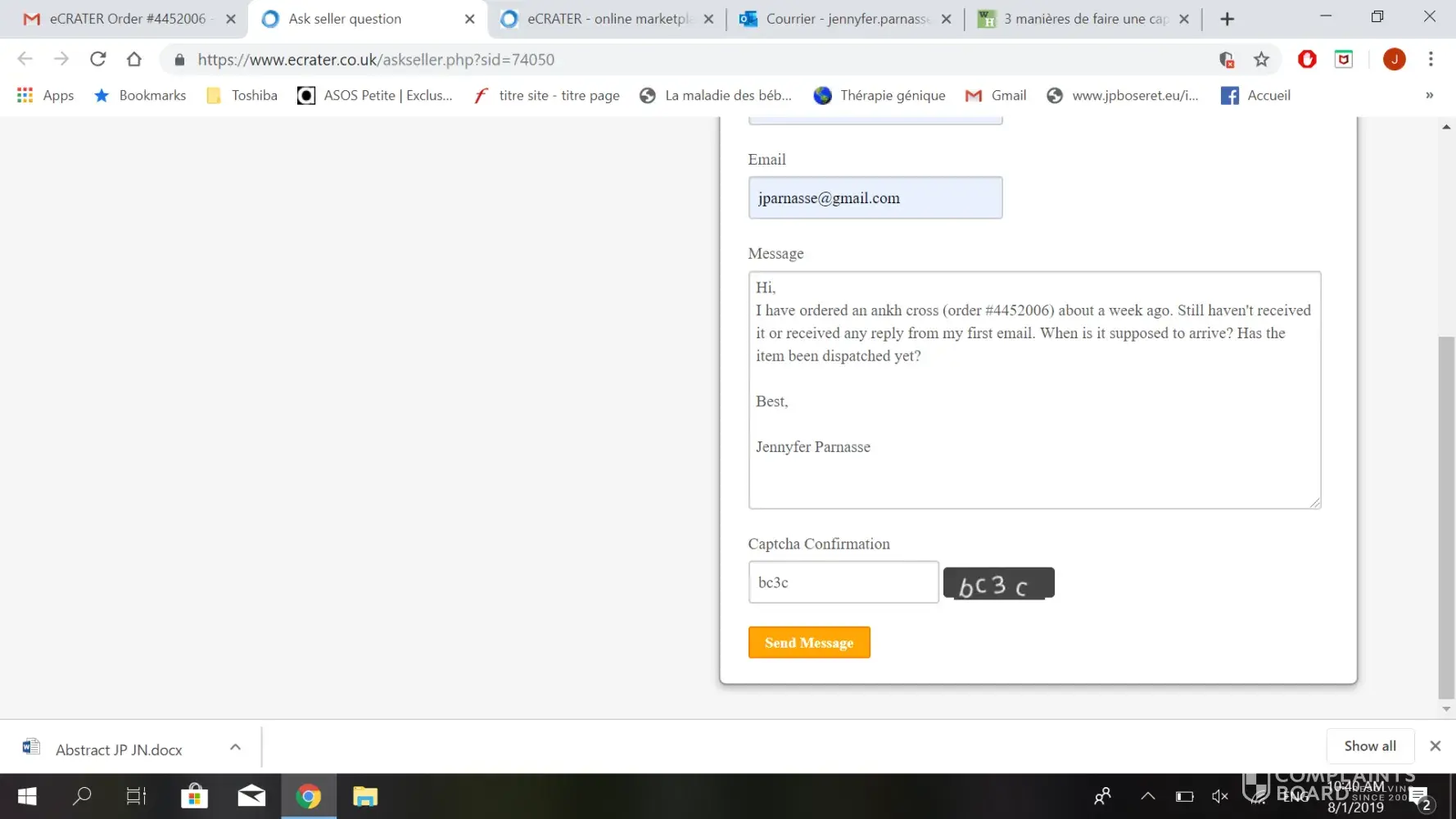
Task: Open a new browser tab
Action: click(1227, 19)
